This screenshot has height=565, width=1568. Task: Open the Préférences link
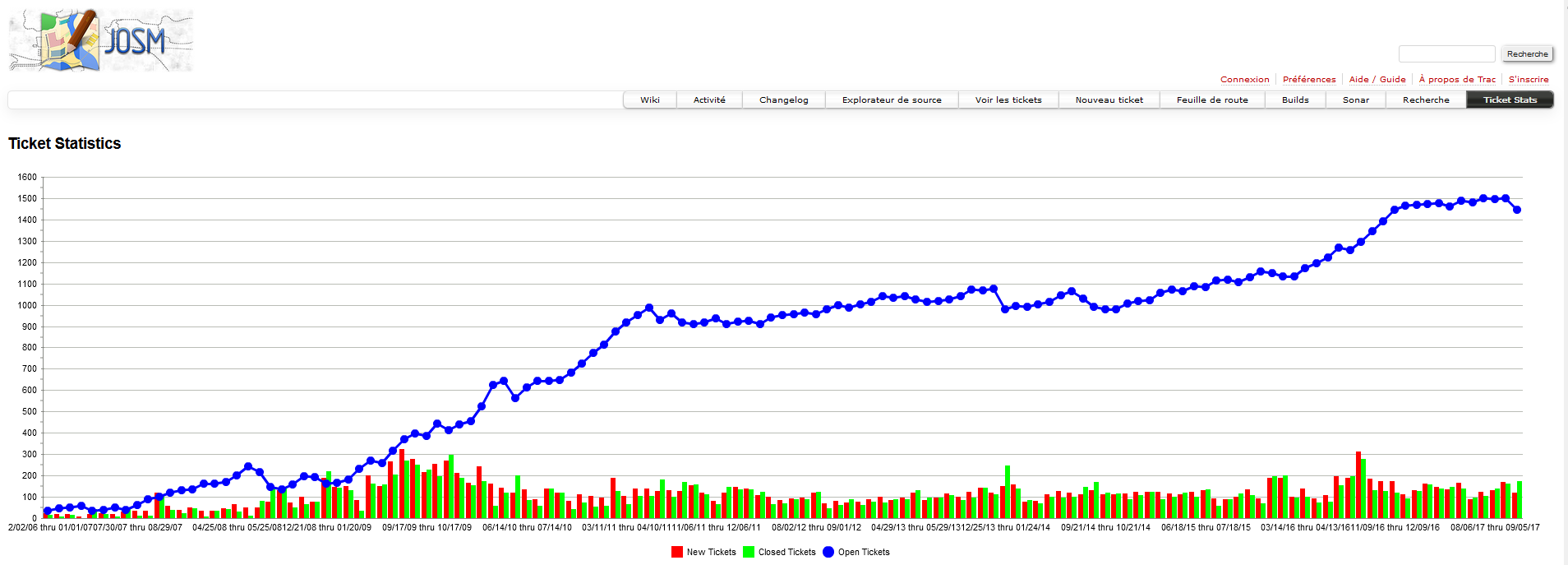tap(1309, 80)
